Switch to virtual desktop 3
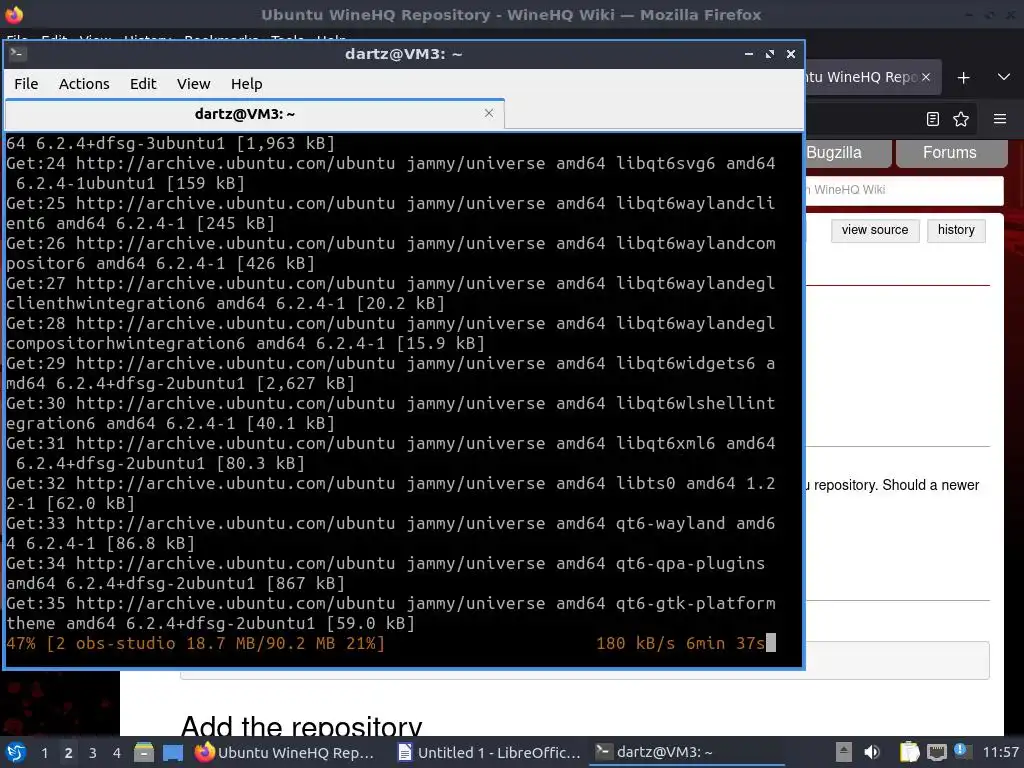Image resolution: width=1024 pixels, height=768 pixels. (93, 753)
